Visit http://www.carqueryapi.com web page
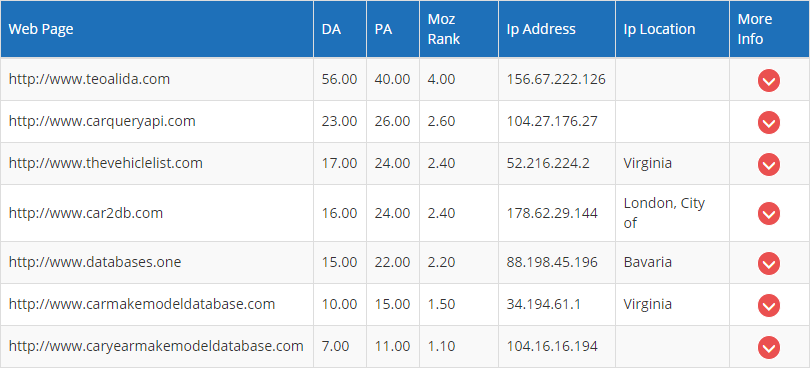This screenshot has height=368, width=810. pos(102,121)
